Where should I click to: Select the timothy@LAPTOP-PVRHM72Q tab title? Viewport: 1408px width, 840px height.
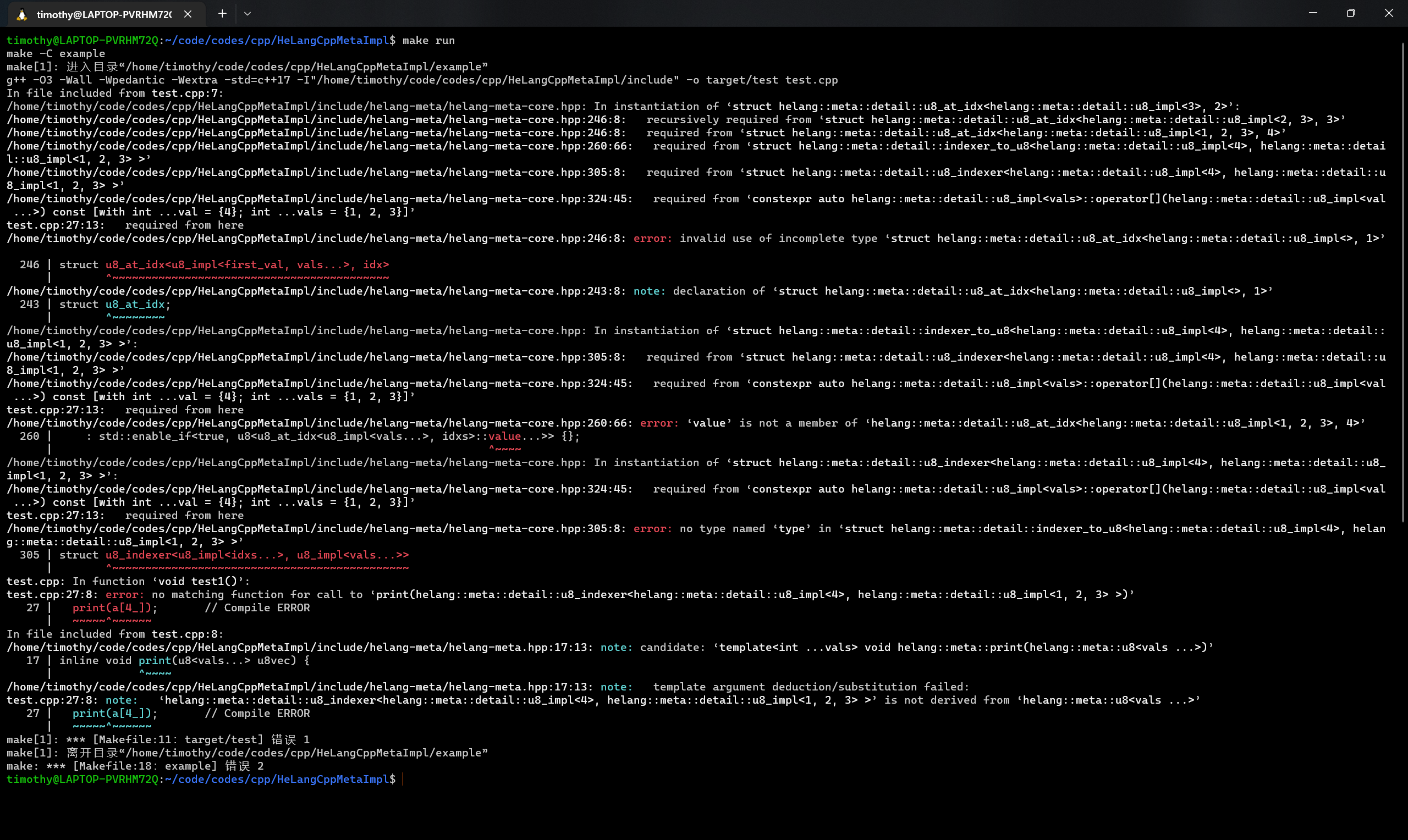[104, 15]
